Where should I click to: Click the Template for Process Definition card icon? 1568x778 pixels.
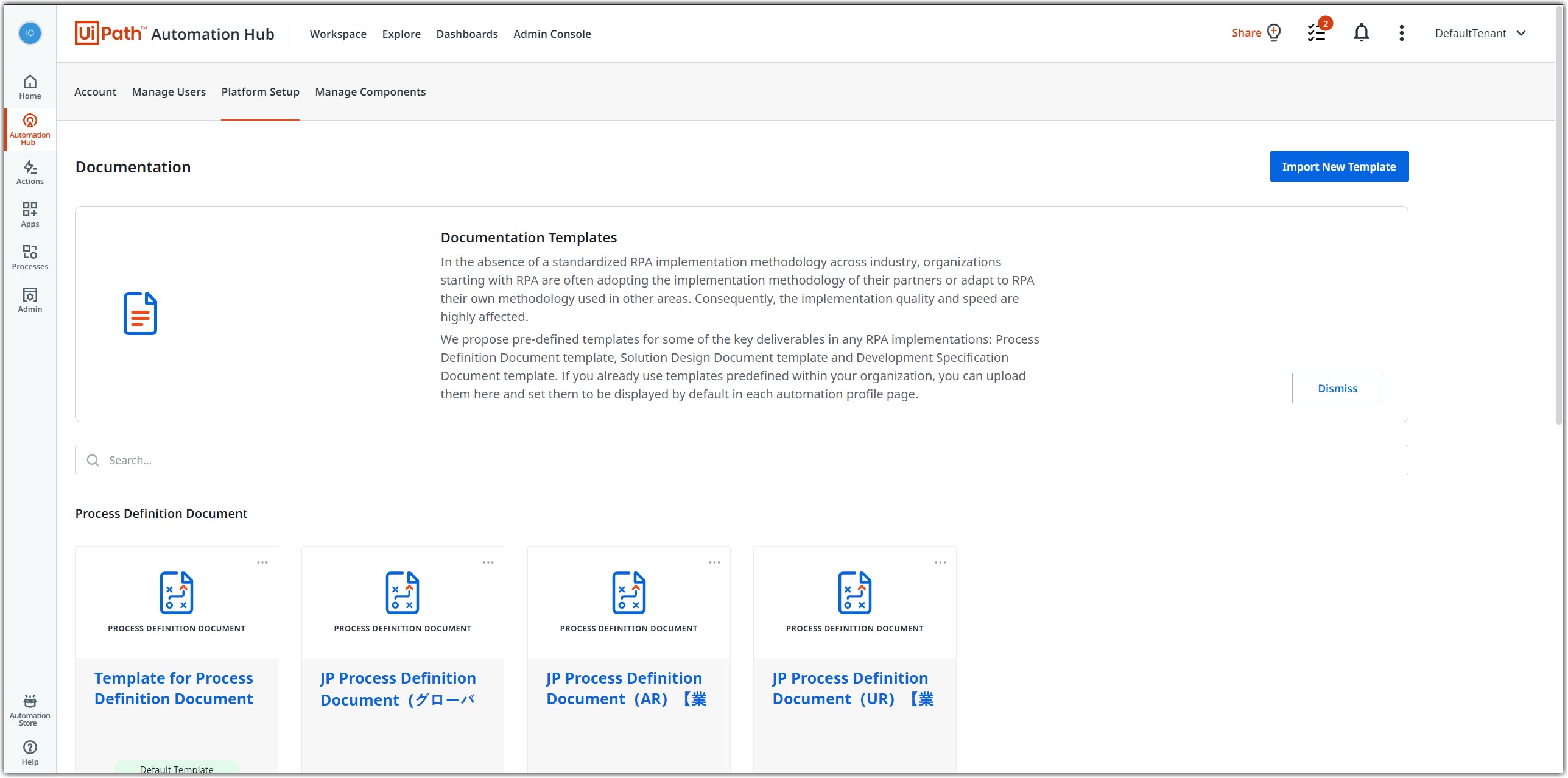[177, 593]
